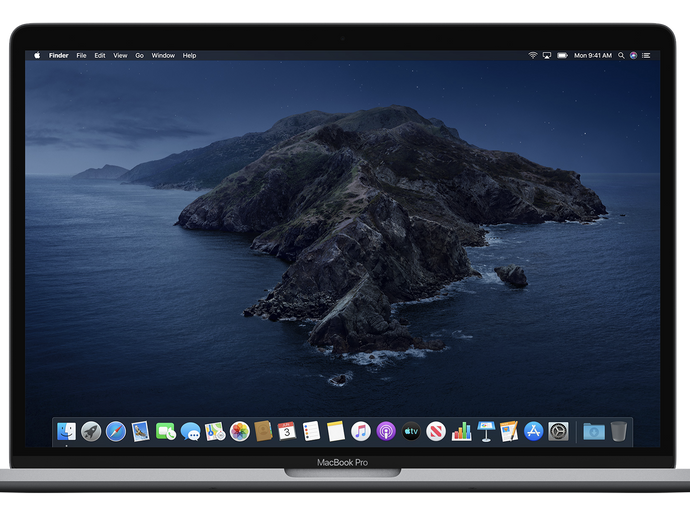Launch Launchpad rocket icon
690x518 pixels.
click(91, 431)
